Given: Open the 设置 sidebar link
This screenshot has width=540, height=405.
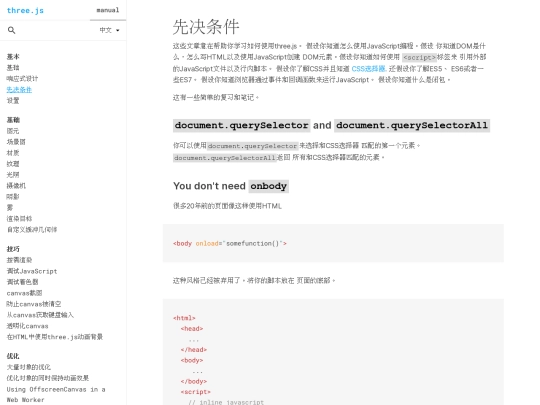Looking at the screenshot, I should click(x=13, y=101).
